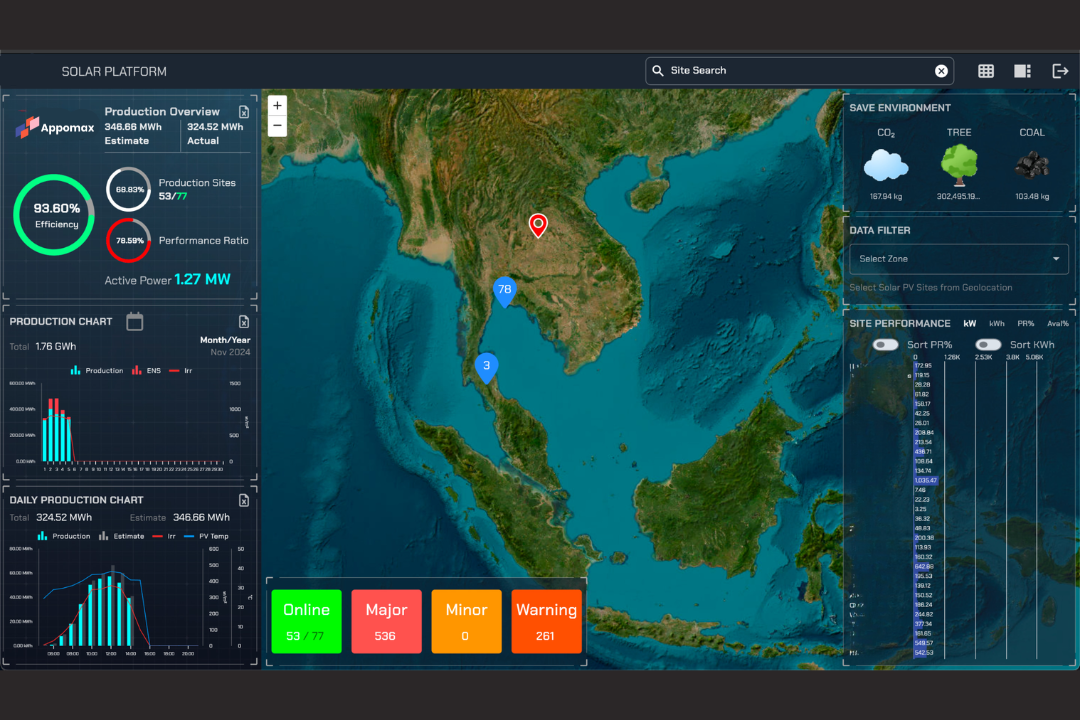
Task: Select the Aval% tab in Site Performance
Action: pyautogui.click(x=1057, y=324)
